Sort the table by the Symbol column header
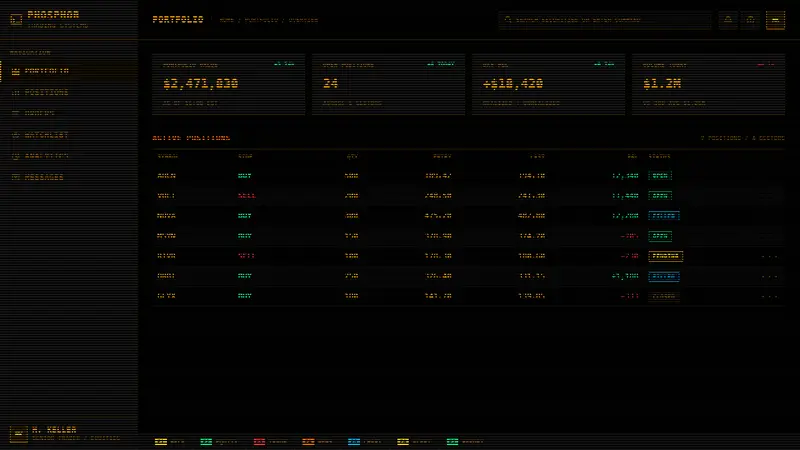This screenshot has width=800, height=450. coord(167,157)
